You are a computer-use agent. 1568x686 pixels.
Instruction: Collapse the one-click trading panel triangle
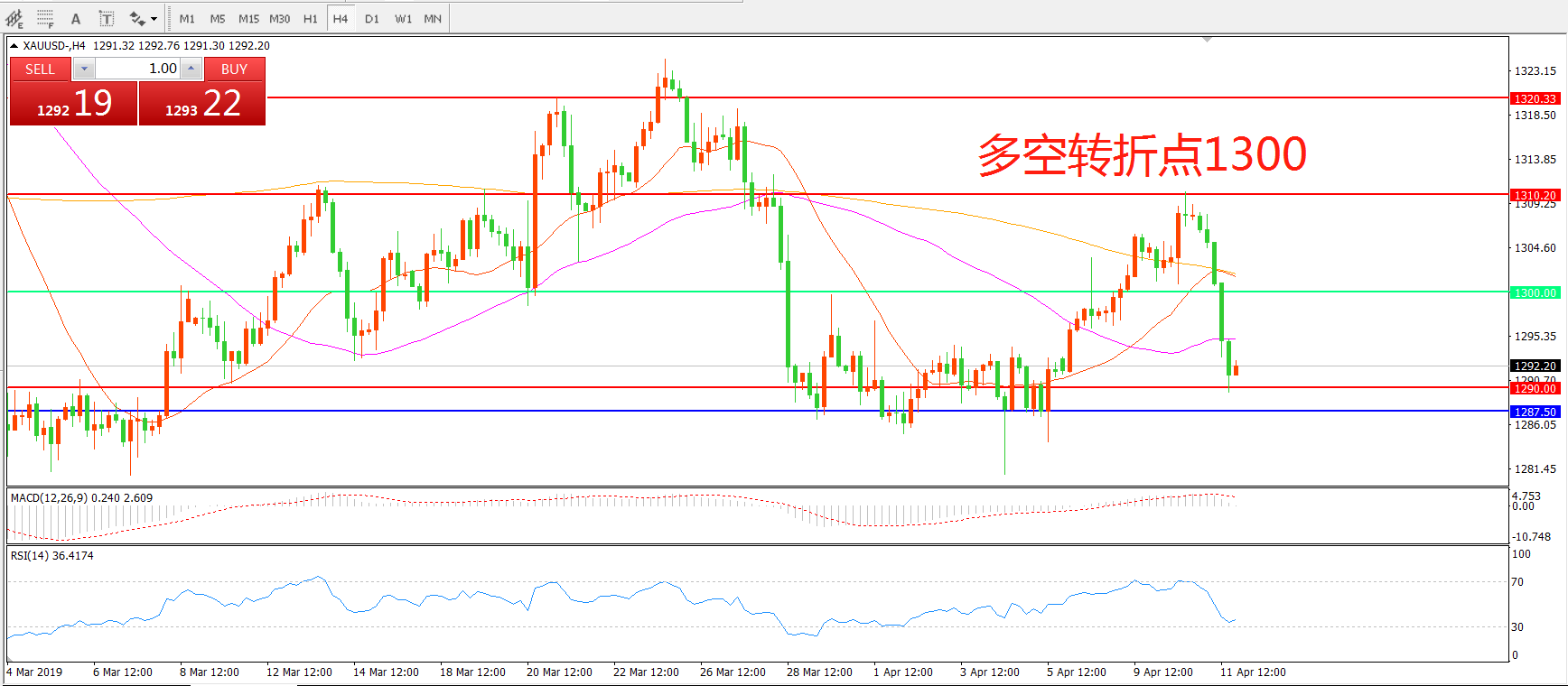point(14,45)
